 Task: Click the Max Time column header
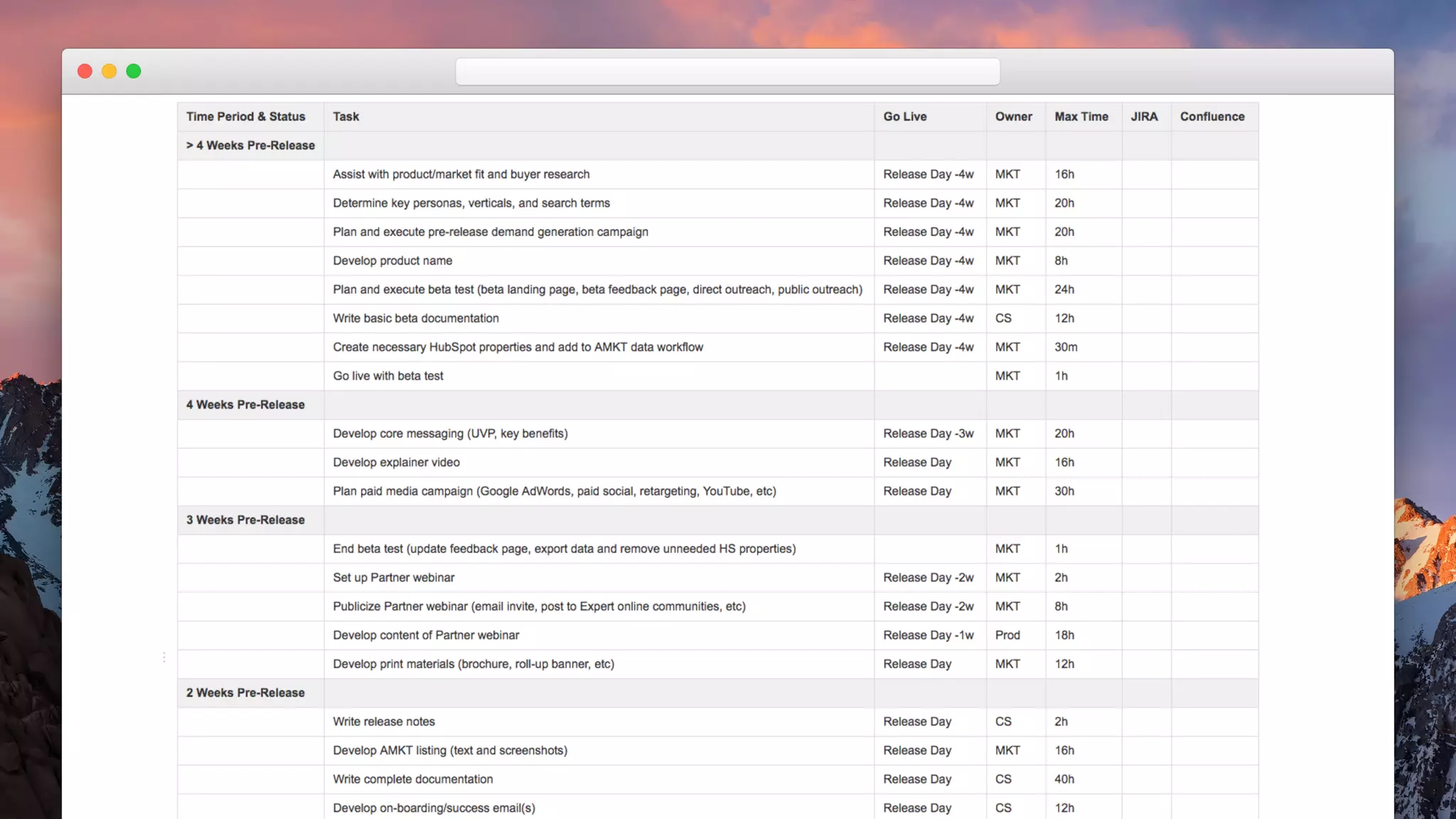[x=1081, y=117]
